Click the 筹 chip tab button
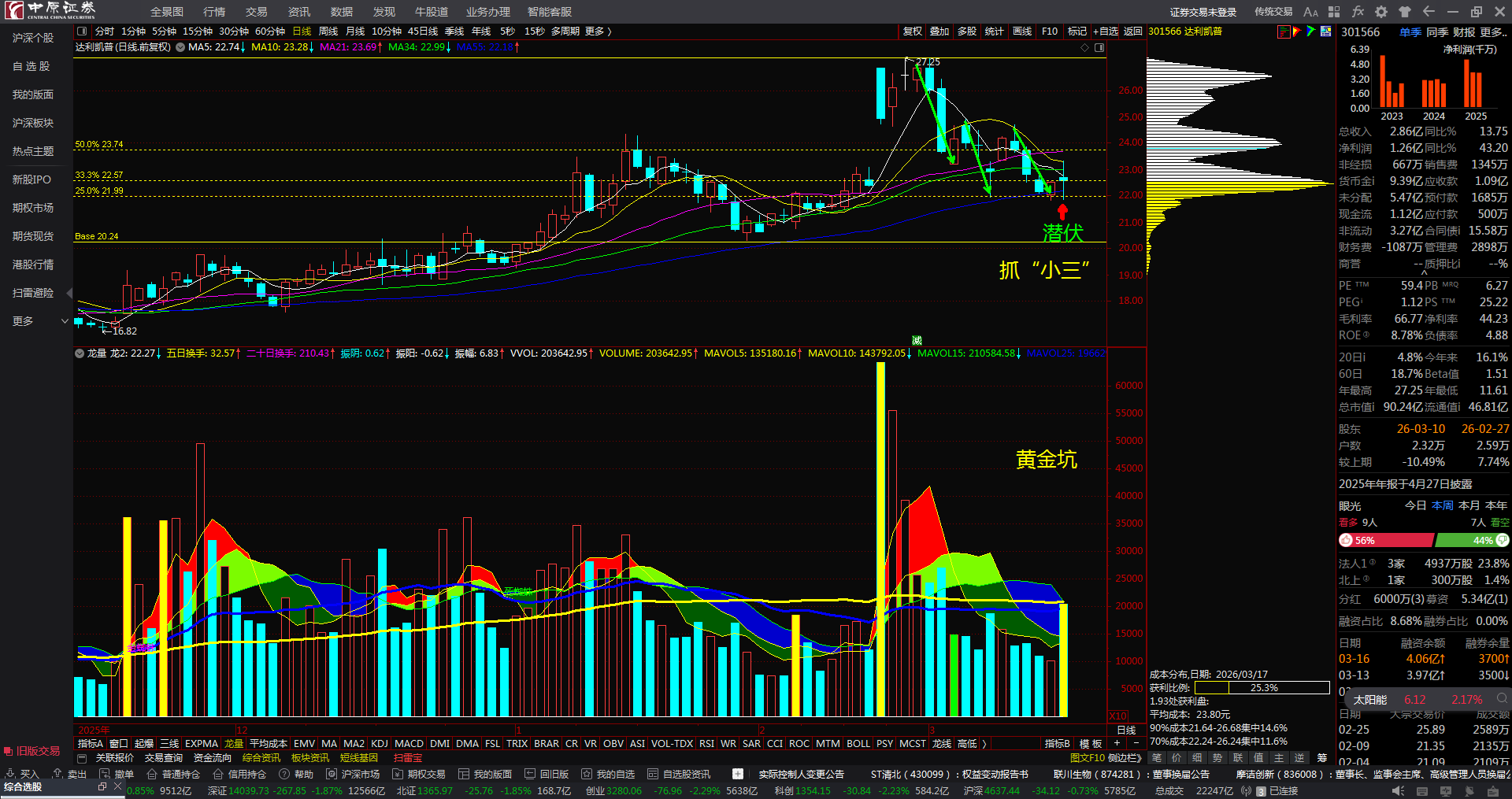1512x799 pixels. [x=1321, y=758]
